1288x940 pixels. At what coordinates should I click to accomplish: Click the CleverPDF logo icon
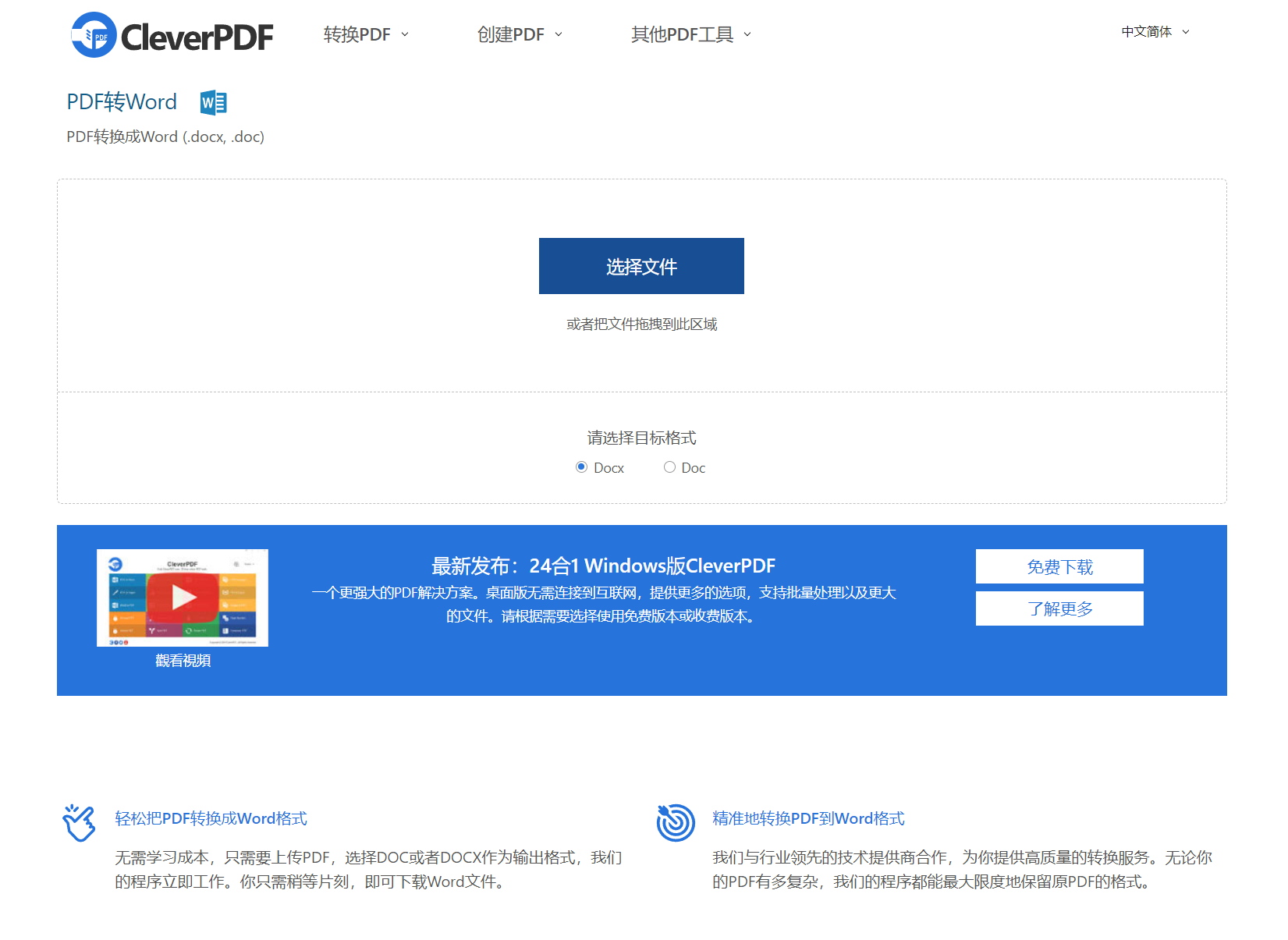pyautogui.click(x=90, y=35)
